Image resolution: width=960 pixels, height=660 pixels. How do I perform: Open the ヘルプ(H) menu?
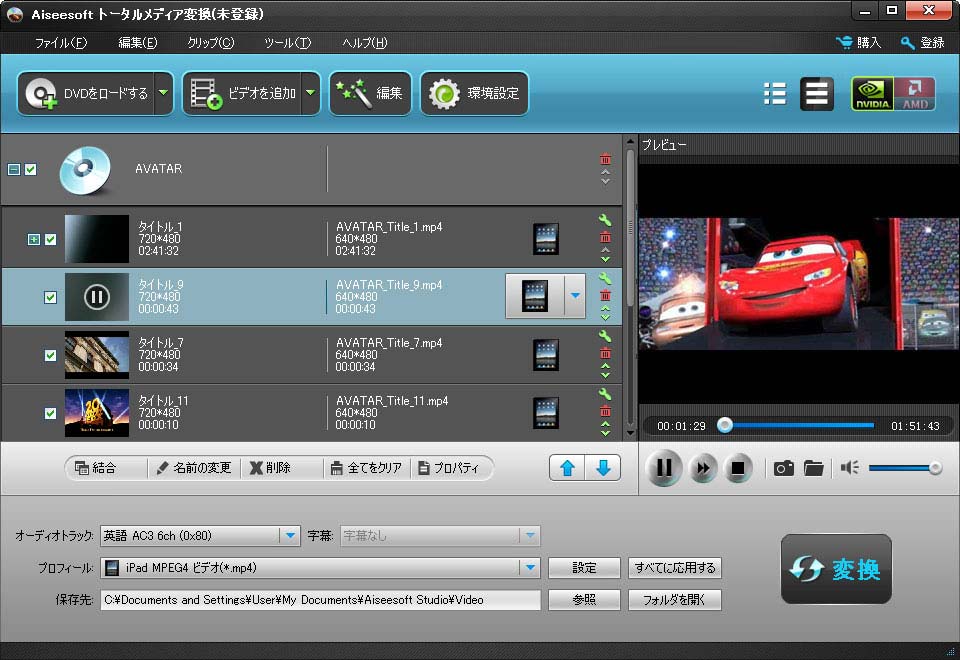pyautogui.click(x=364, y=42)
